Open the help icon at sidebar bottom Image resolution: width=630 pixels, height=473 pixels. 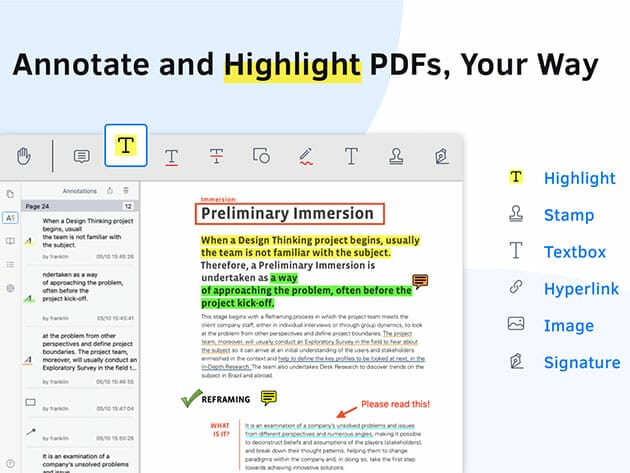10,288
